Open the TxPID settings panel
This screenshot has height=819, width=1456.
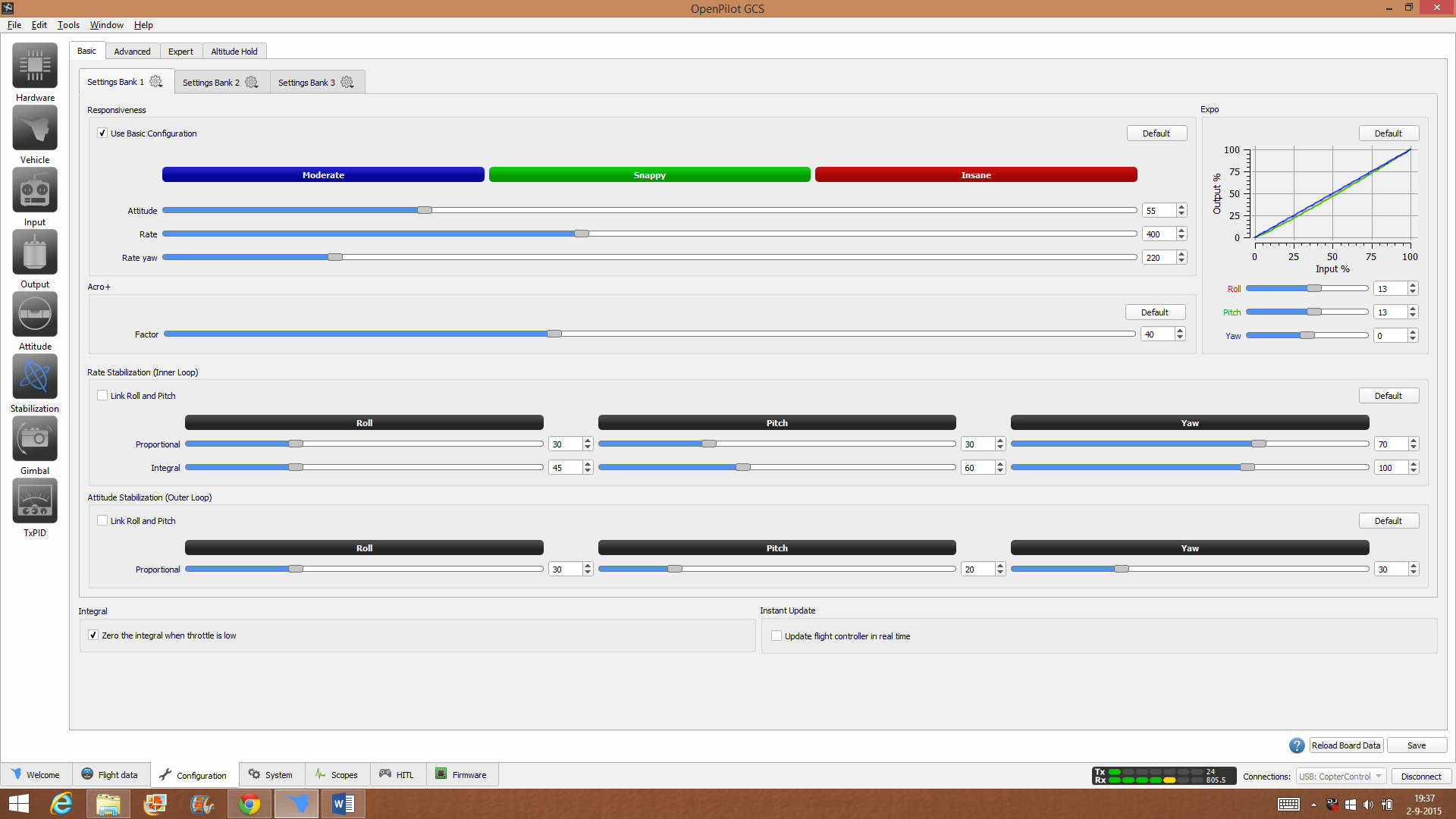coord(35,500)
